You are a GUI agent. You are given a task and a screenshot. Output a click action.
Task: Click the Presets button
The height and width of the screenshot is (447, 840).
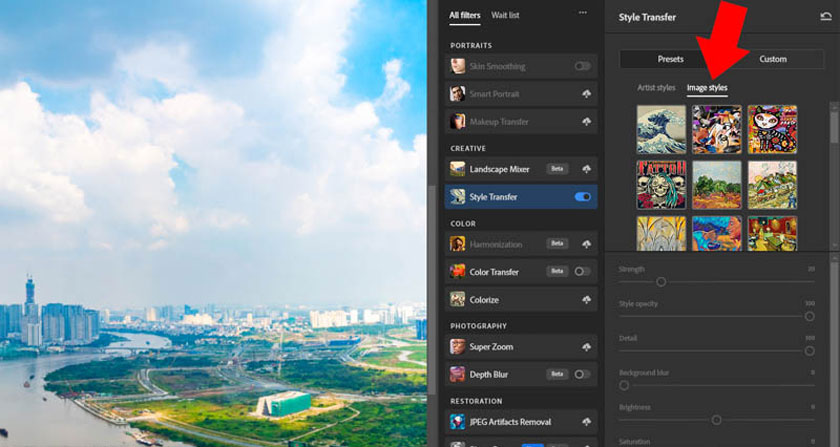click(670, 59)
